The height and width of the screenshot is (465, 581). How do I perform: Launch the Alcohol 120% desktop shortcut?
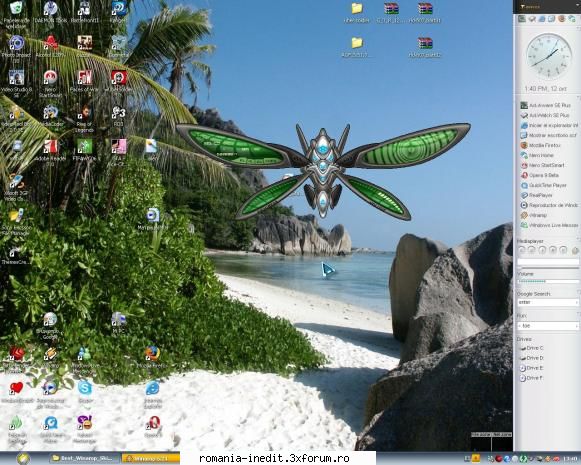click(50, 43)
